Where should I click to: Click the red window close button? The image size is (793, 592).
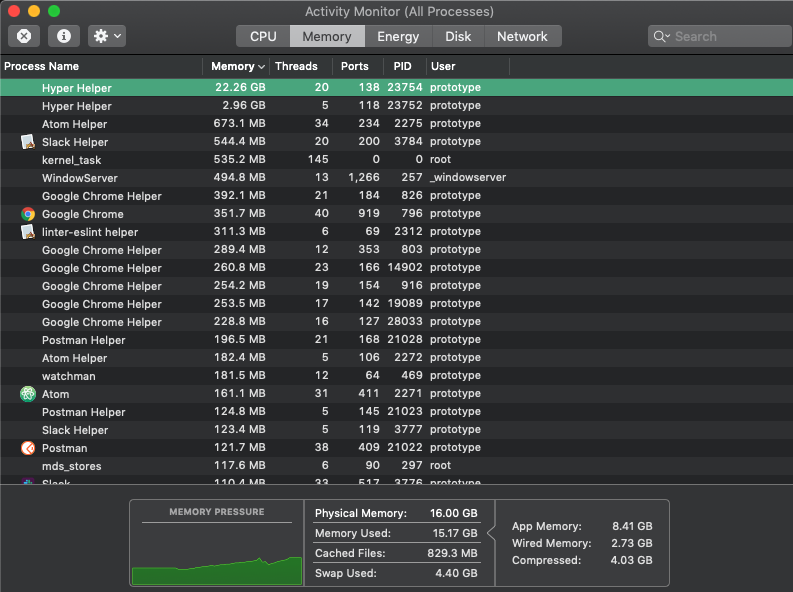(14, 11)
